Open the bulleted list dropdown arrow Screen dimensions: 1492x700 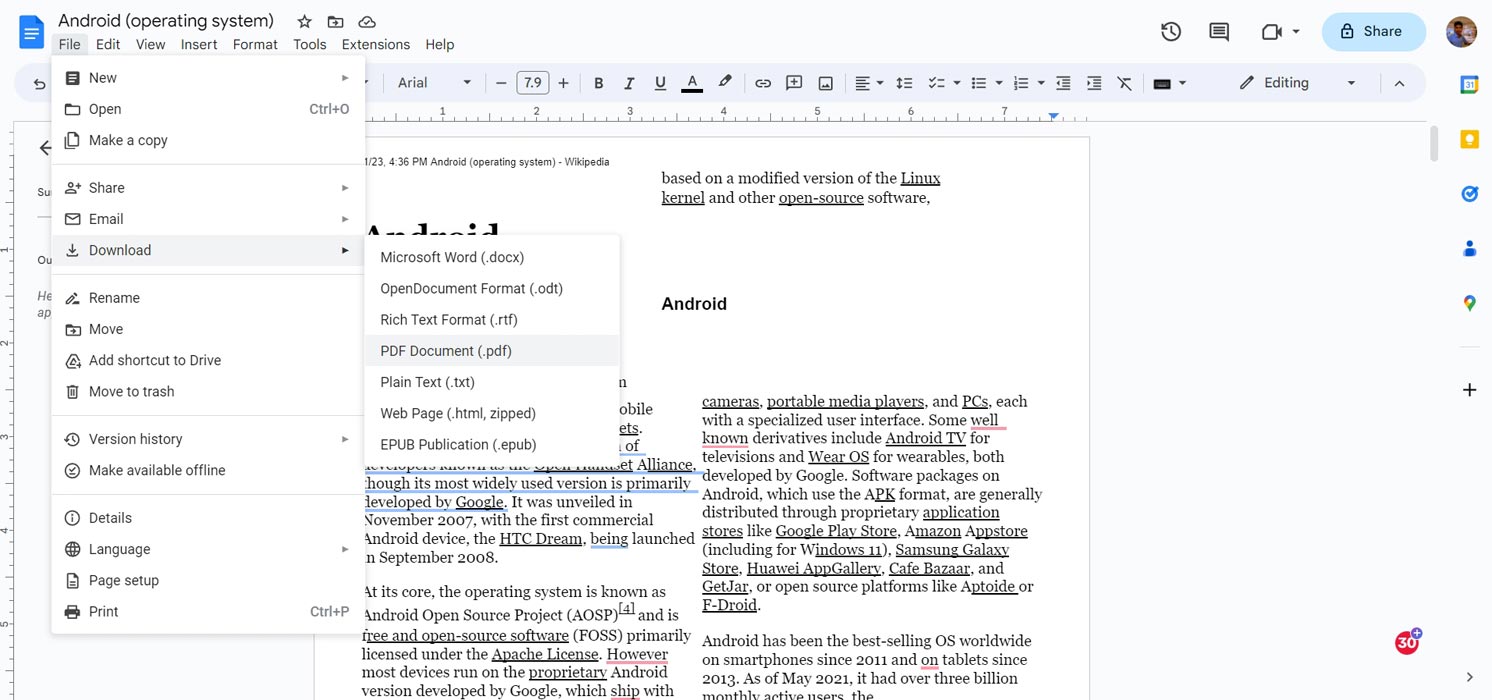(999, 83)
